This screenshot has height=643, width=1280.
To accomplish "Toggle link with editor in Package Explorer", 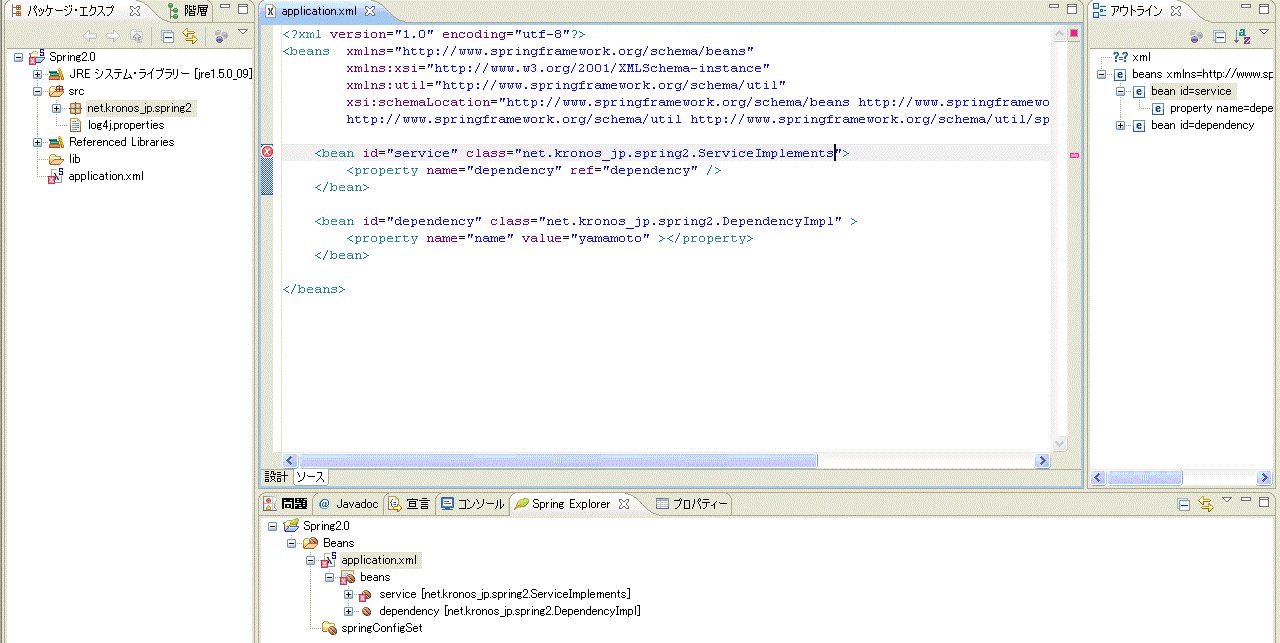I will click(x=190, y=36).
